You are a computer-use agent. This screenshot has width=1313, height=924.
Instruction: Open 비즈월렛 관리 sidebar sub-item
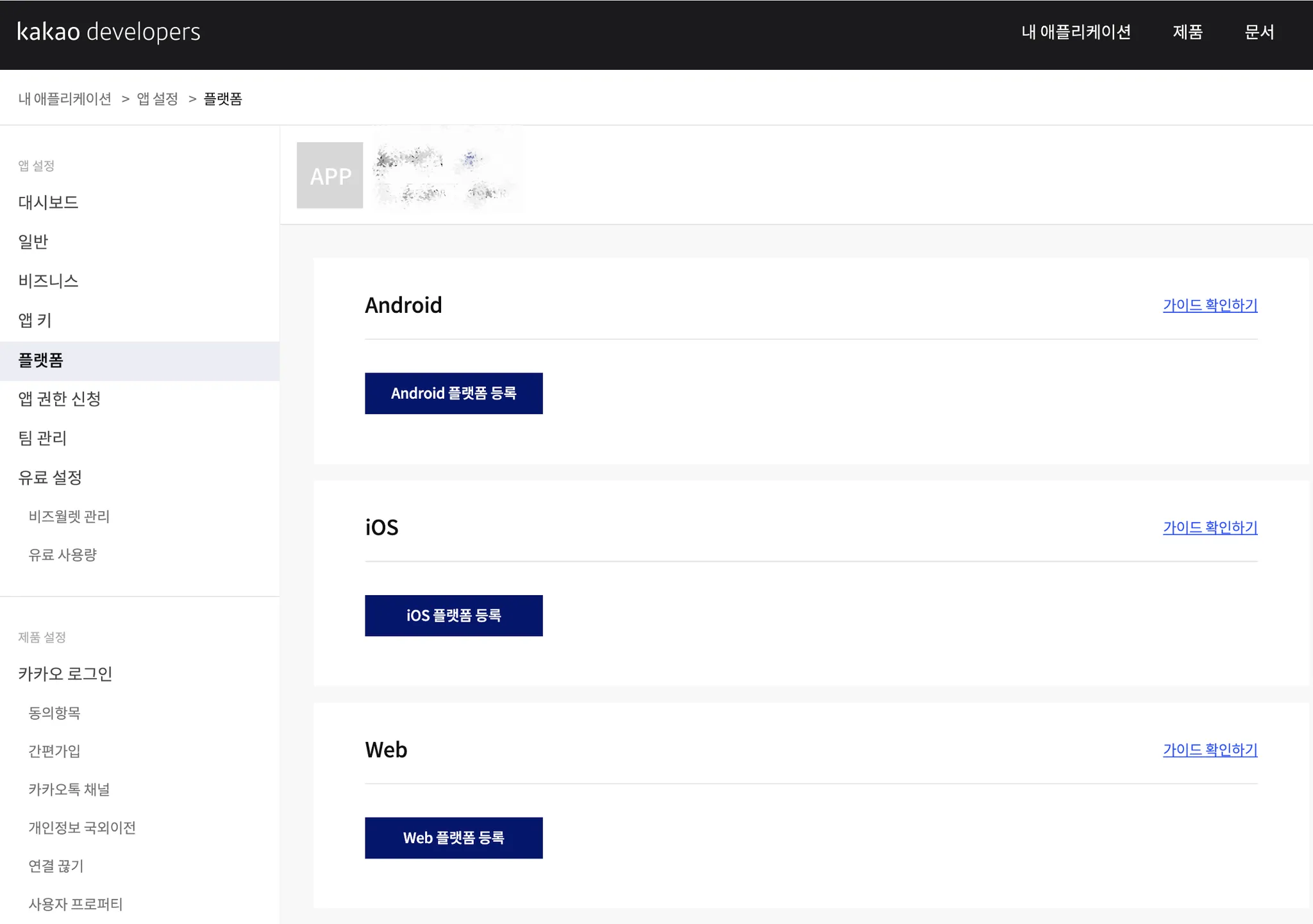coord(69,517)
